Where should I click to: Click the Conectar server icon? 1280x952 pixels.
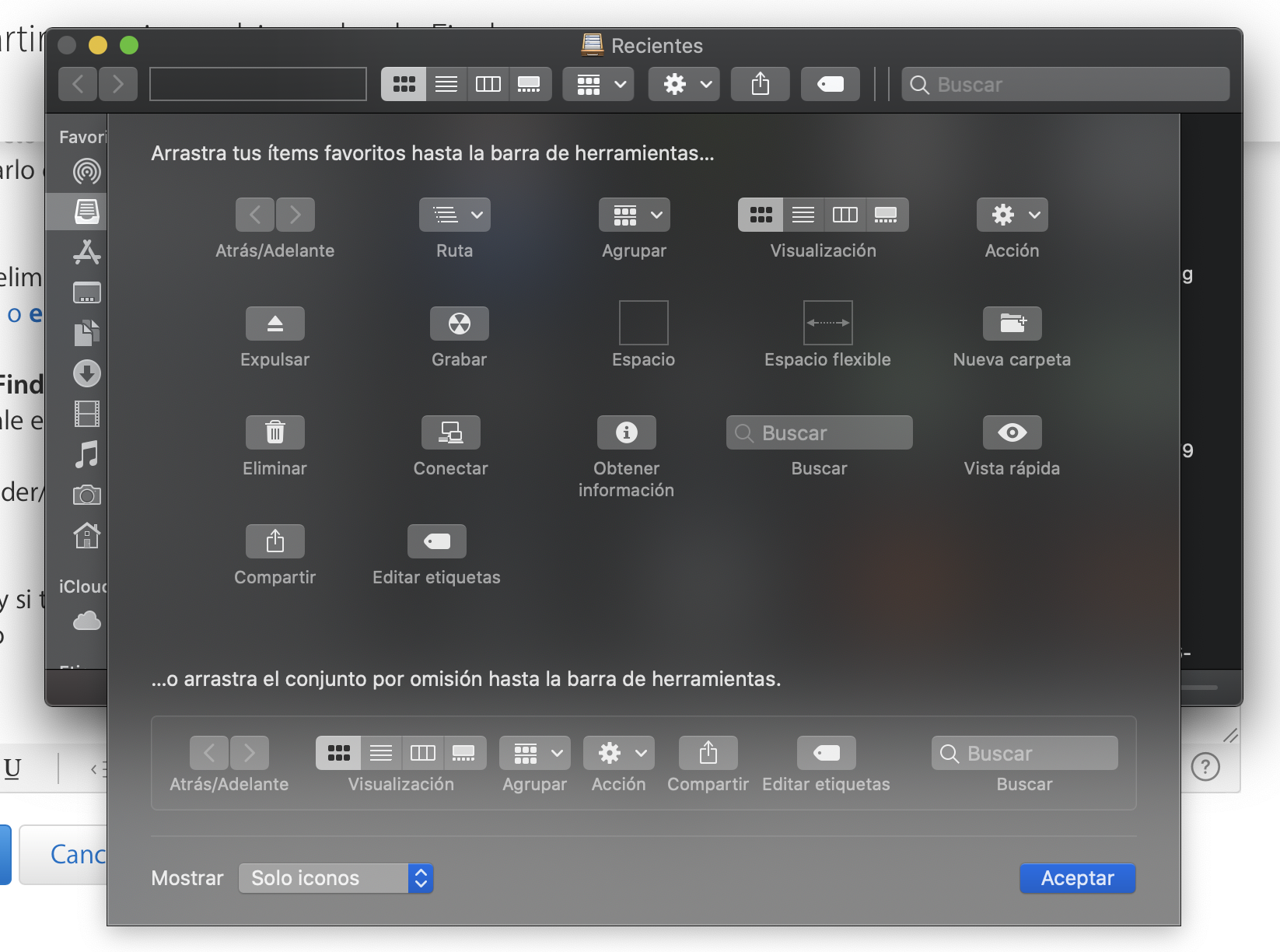click(x=451, y=432)
